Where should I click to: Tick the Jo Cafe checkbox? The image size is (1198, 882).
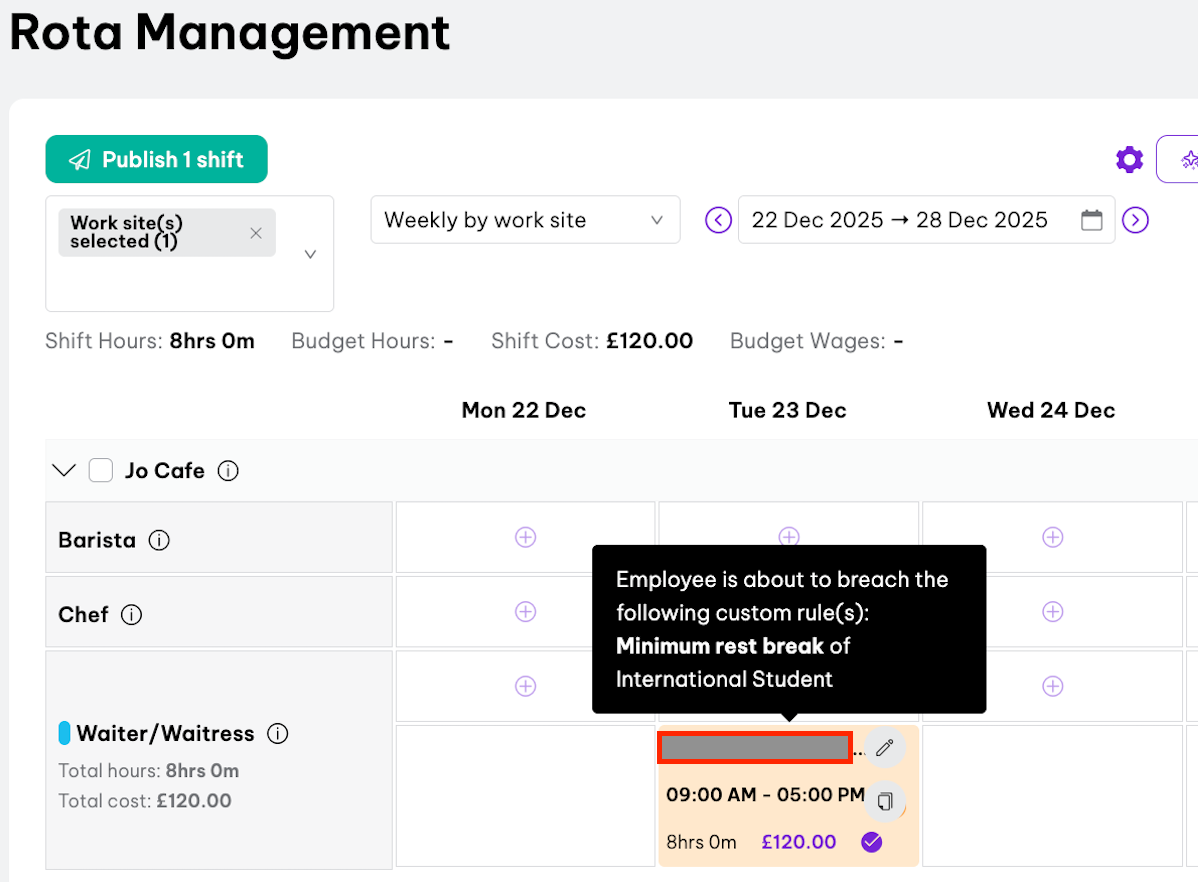pyautogui.click(x=101, y=470)
